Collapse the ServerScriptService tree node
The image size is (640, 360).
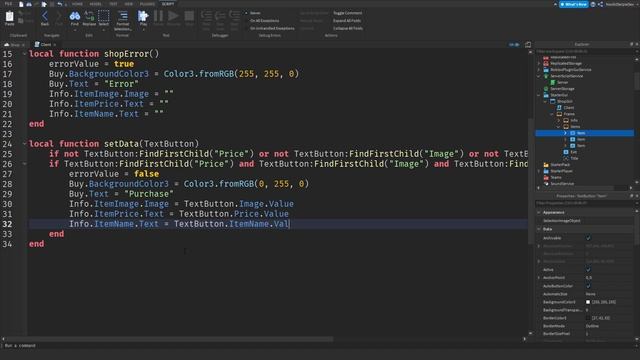539,76
